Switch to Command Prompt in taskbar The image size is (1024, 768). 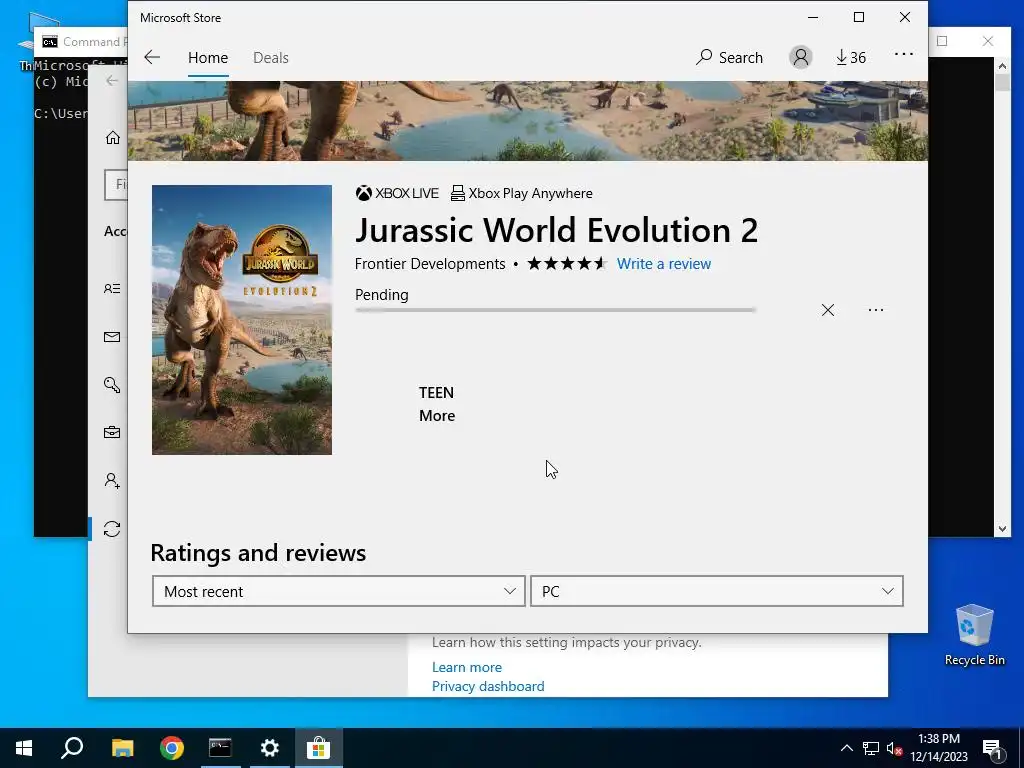coord(220,748)
